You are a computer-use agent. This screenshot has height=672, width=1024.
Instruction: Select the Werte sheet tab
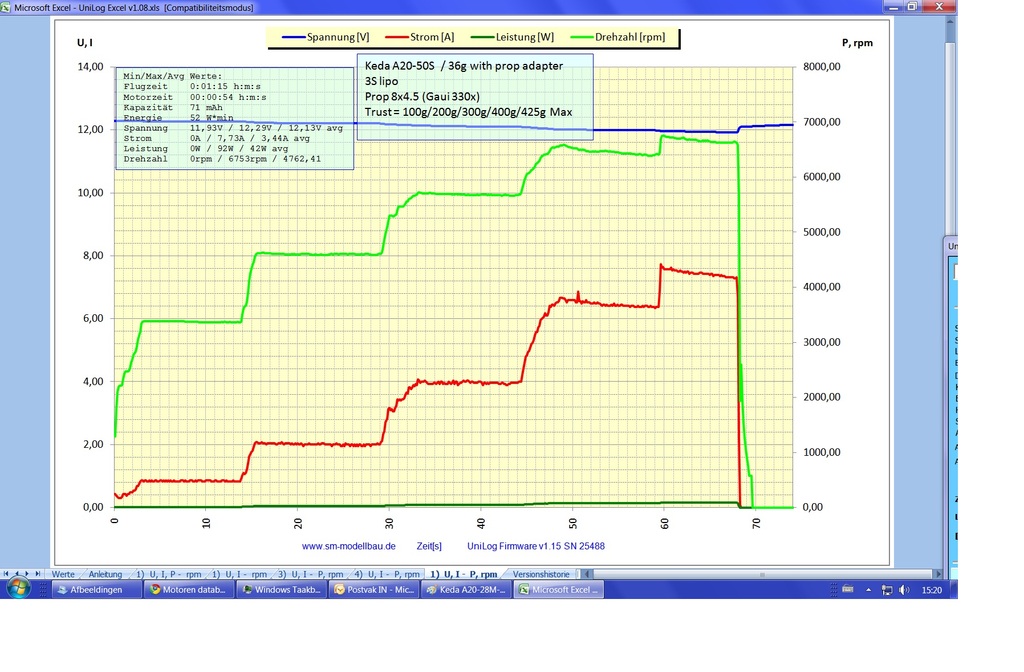click(63, 574)
